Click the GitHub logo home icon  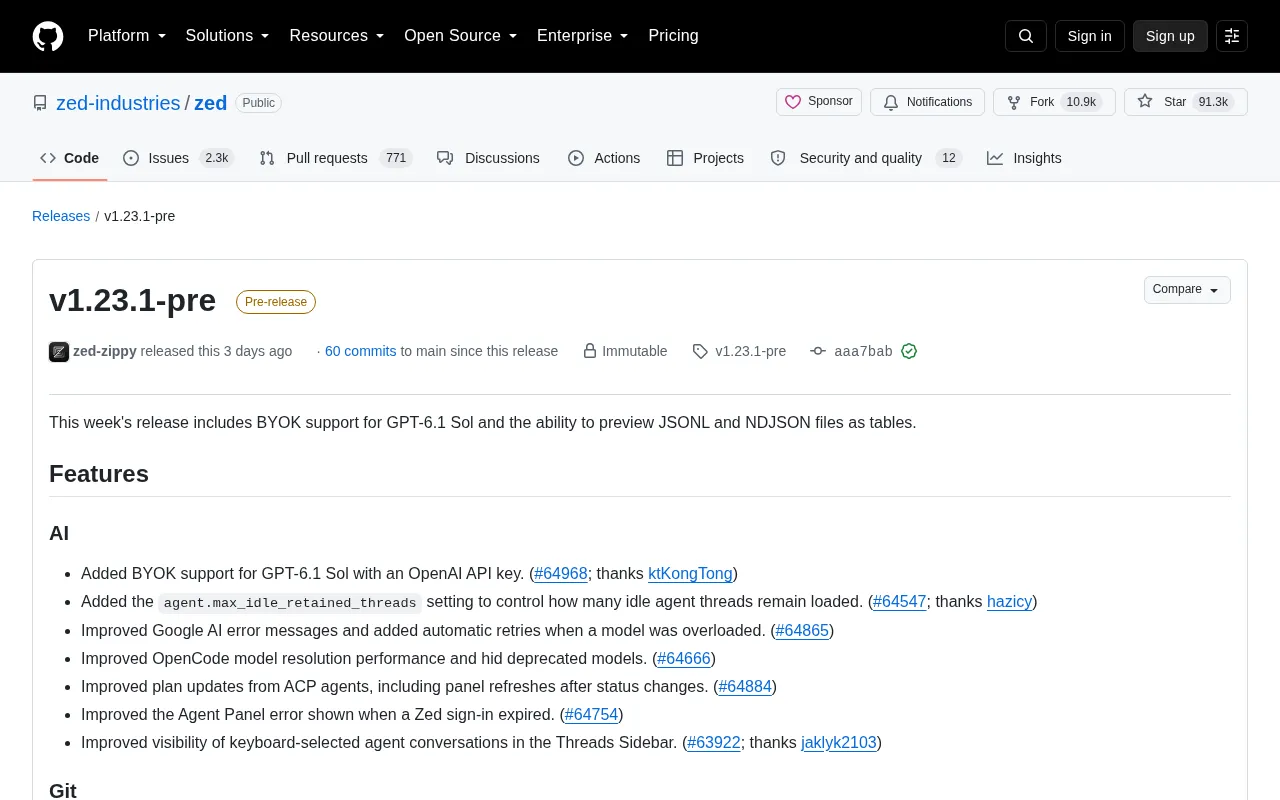(48, 36)
